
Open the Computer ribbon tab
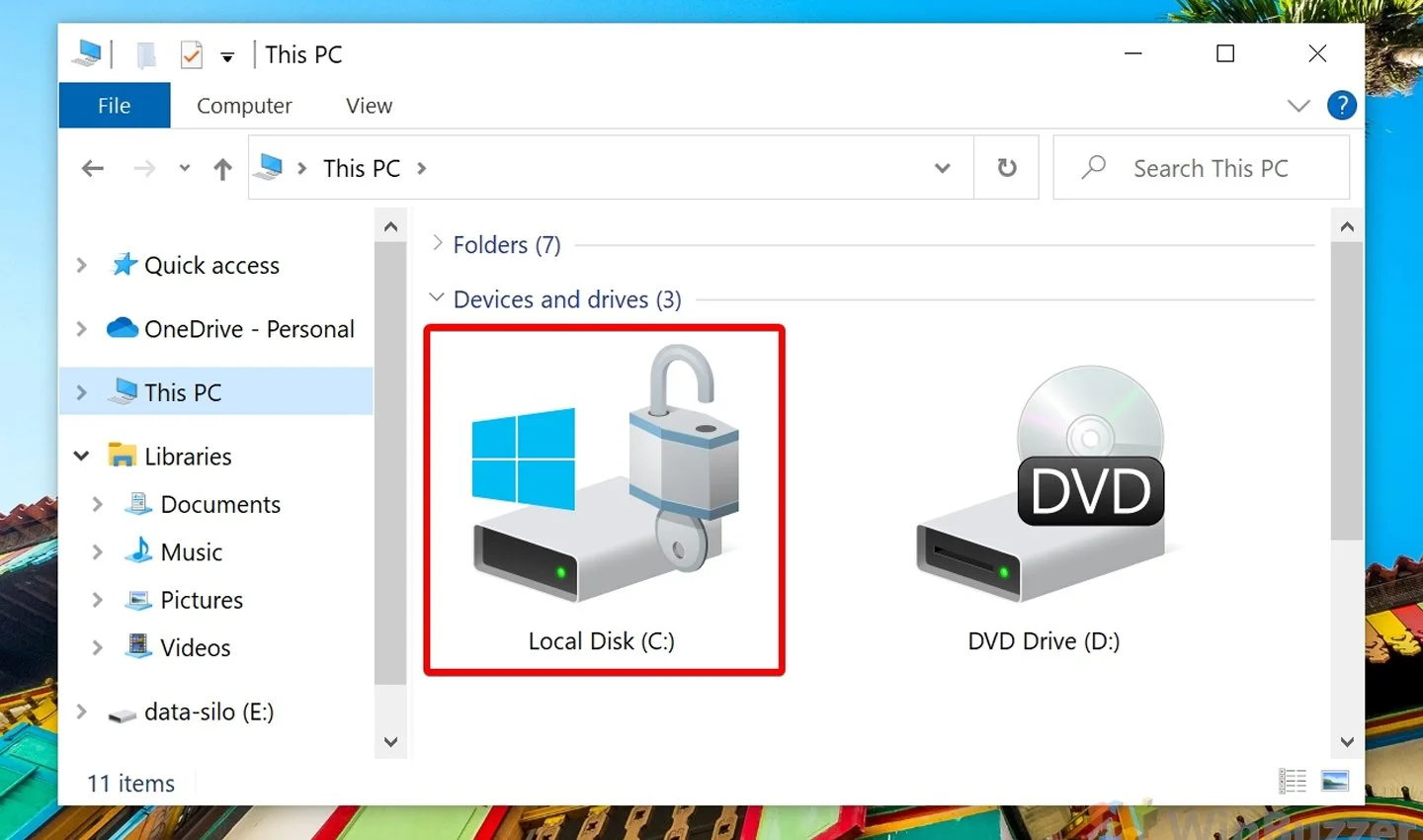244,106
